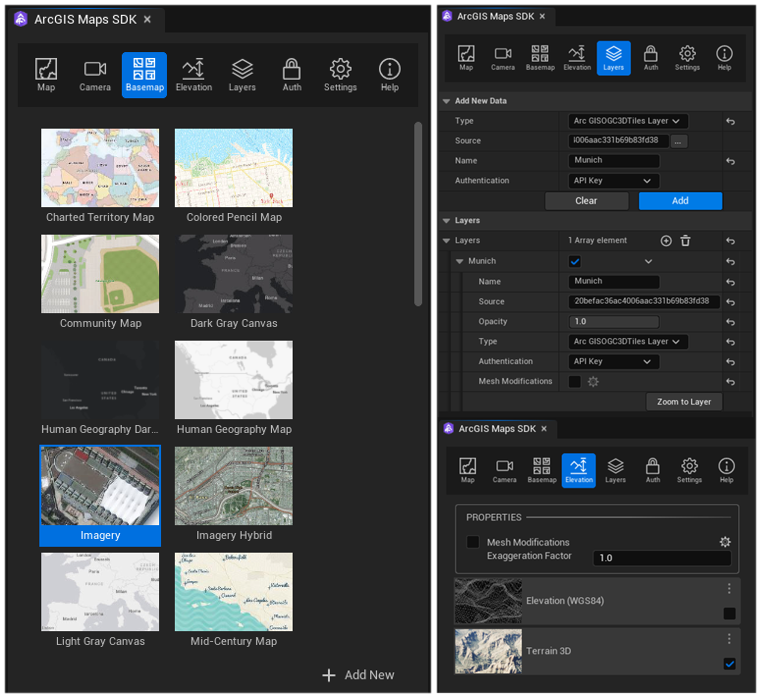This screenshot has width=760, height=697.
Task: Switch to Settings tab in the large left panel
Action: click(340, 74)
